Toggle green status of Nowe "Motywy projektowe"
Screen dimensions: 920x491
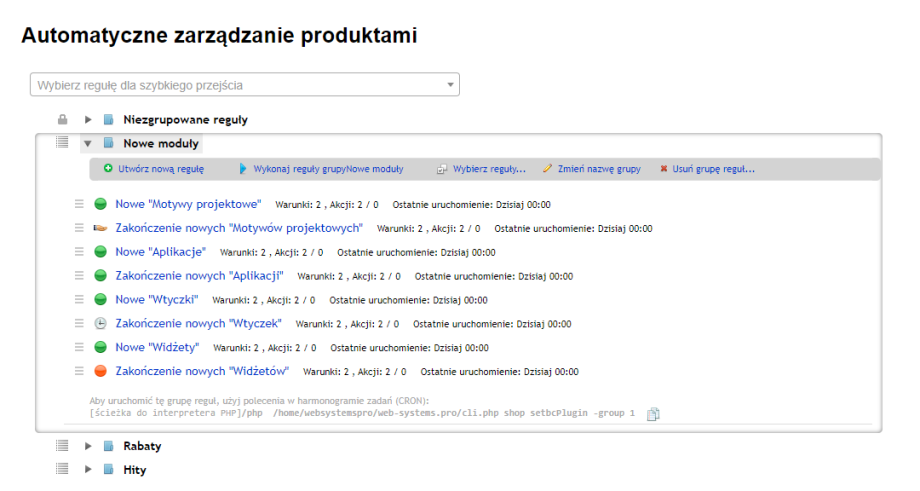(100, 205)
